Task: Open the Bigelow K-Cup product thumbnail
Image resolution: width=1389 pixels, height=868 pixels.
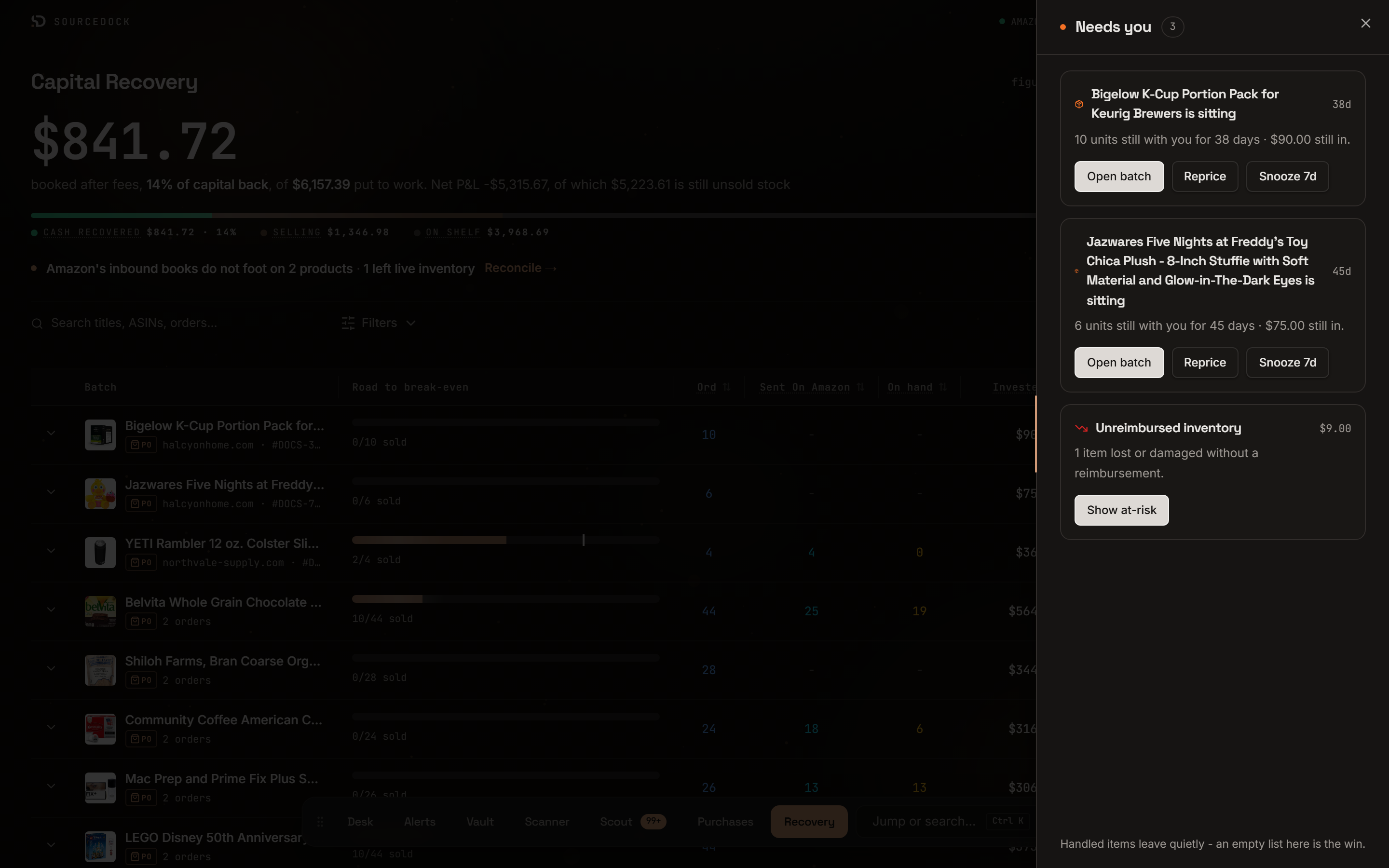Action: click(100, 434)
